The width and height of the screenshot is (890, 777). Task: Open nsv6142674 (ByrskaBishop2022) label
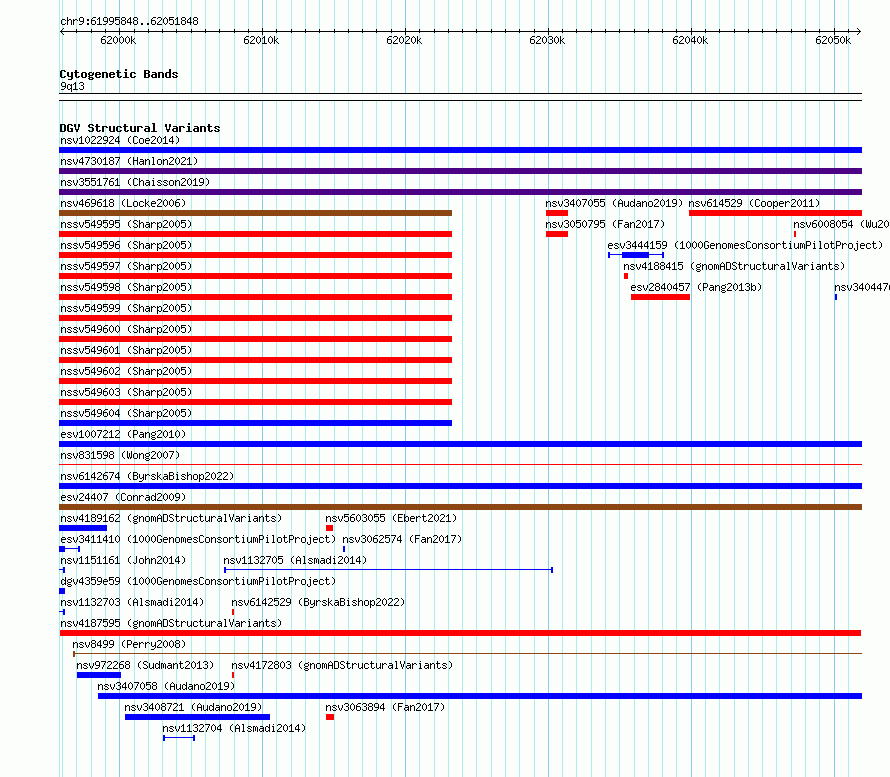click(147, 476)
